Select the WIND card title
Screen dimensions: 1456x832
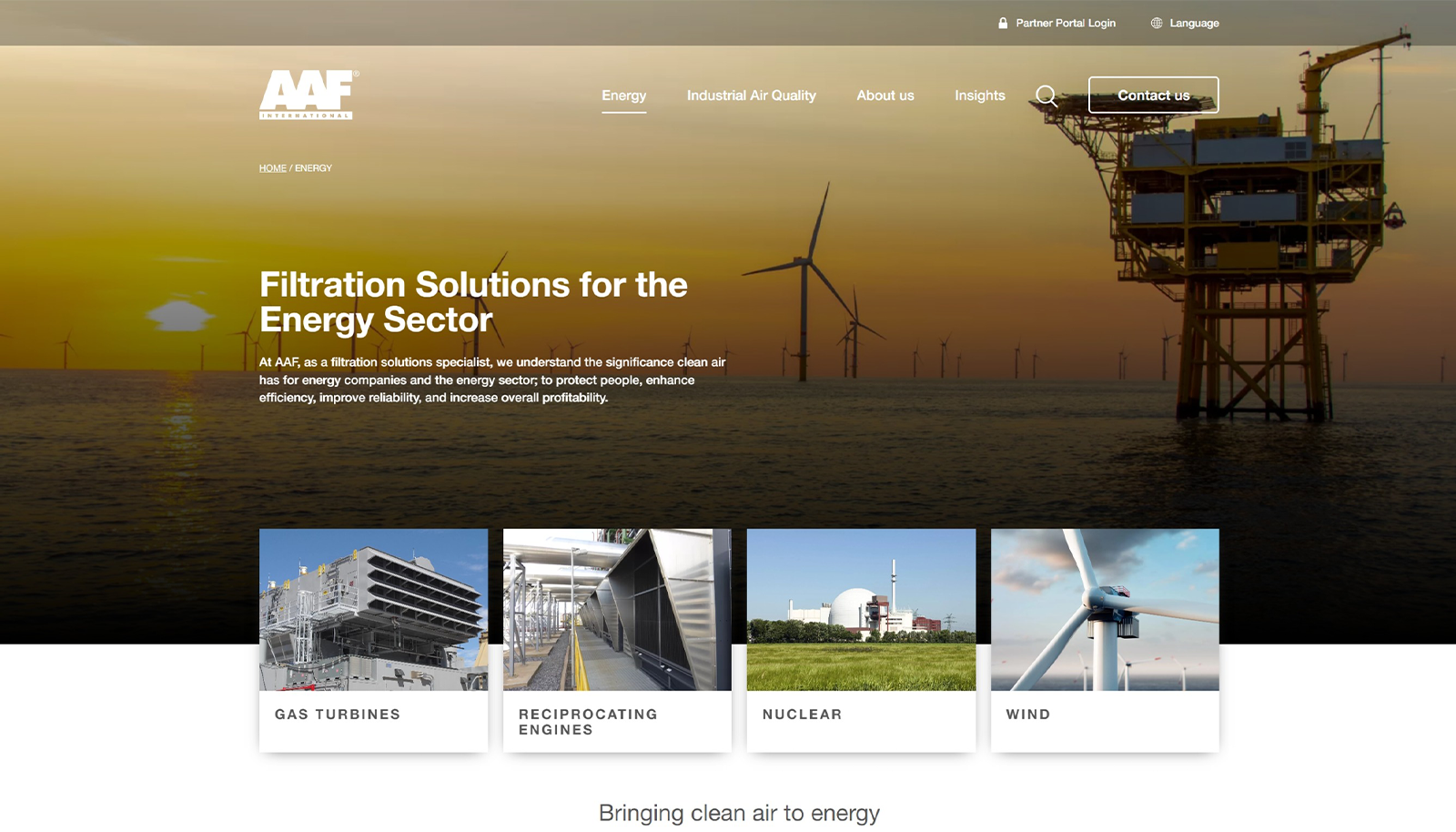tap(1028, 715)
